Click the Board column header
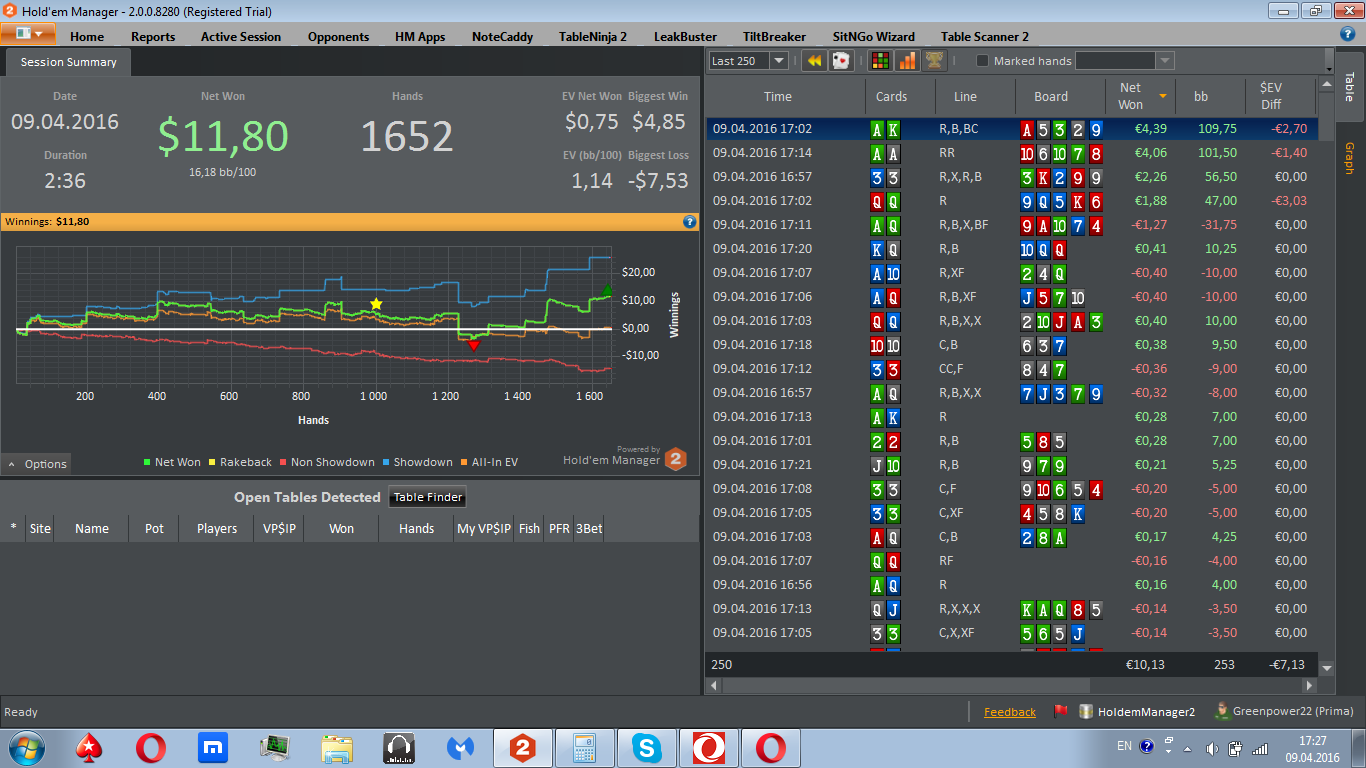The height and width of the screenshot is (768, 1366). coord(1051,97)
